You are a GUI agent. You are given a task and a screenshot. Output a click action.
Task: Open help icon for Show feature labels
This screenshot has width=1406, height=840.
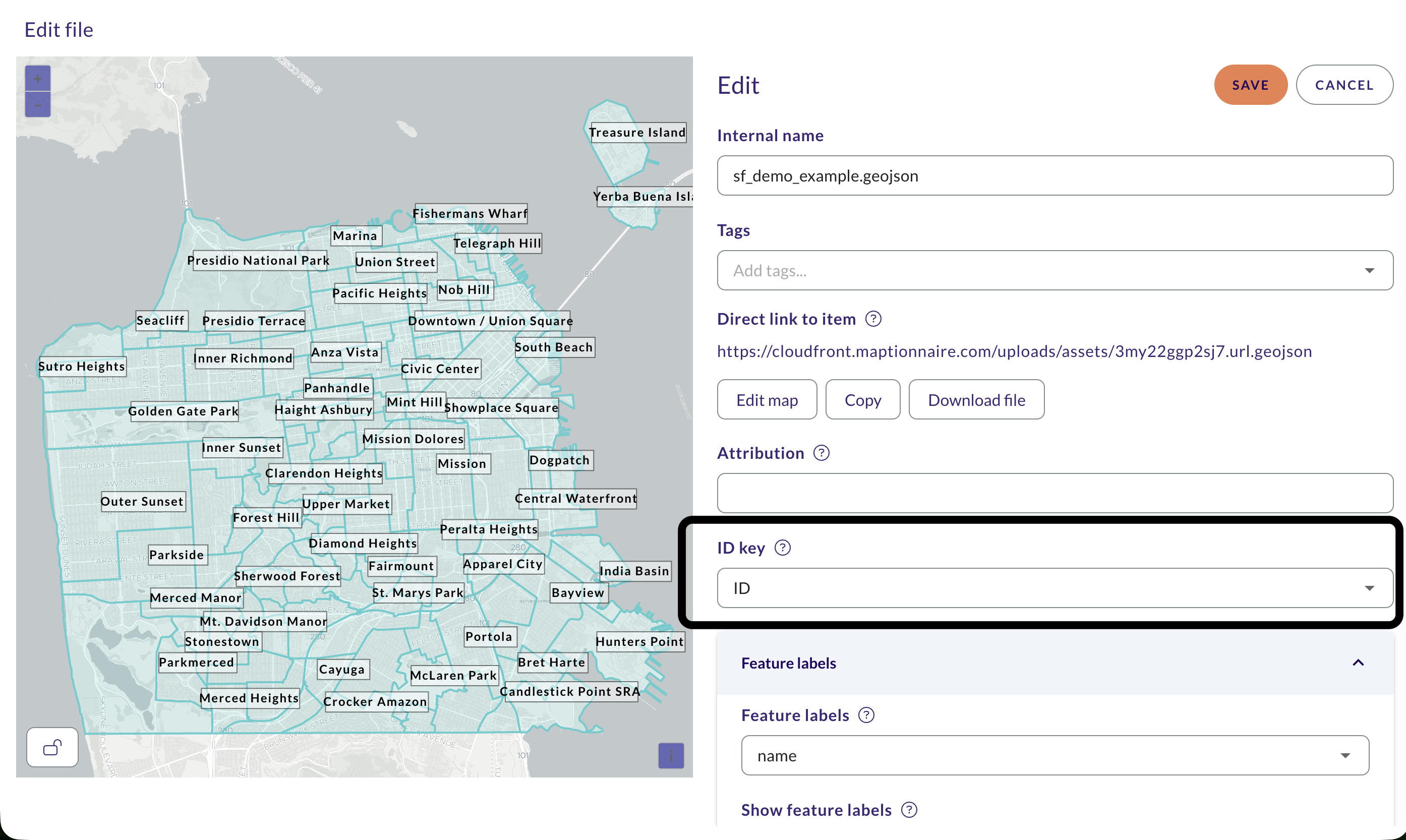tap(909, 810)
